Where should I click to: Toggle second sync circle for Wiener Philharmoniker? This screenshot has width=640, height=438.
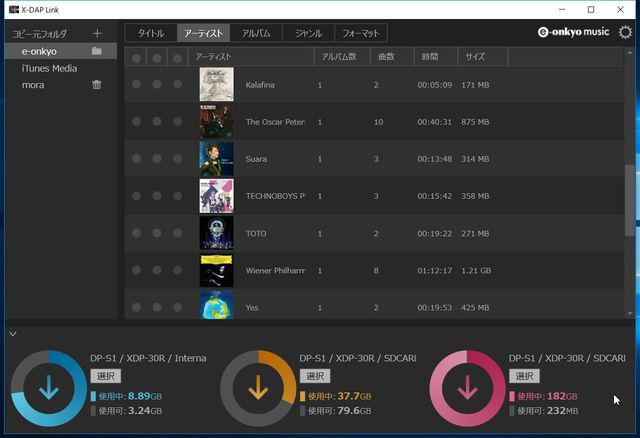tap(157, 270)
